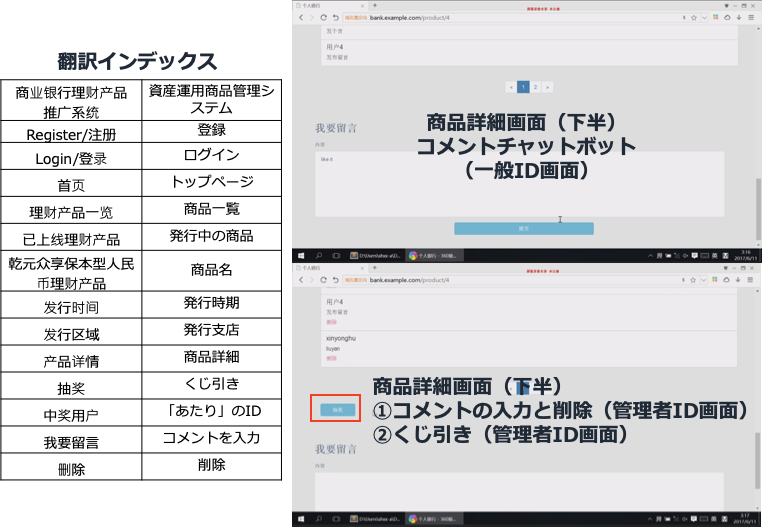Viewport: 771px width, 527px height.
Task: Click 我要留言 heading in the upper browser
Action: [336, 128]
